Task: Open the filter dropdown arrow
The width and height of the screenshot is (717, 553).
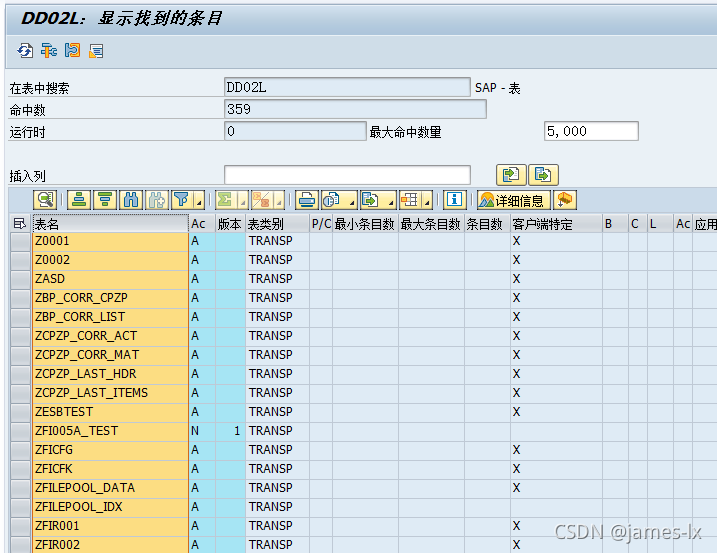Action: coord(199,201)
